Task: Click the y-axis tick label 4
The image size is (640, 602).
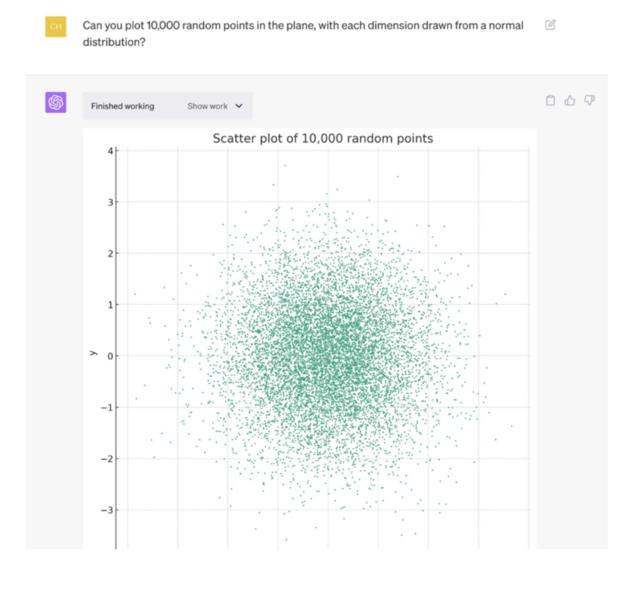Action: tap(111, 150)
